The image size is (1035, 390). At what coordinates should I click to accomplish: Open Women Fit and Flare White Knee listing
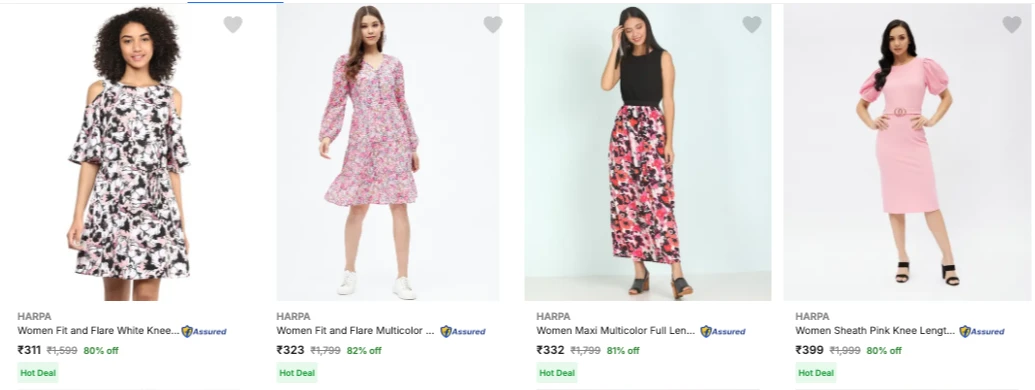pyautogui.click(x=98, y=331)
